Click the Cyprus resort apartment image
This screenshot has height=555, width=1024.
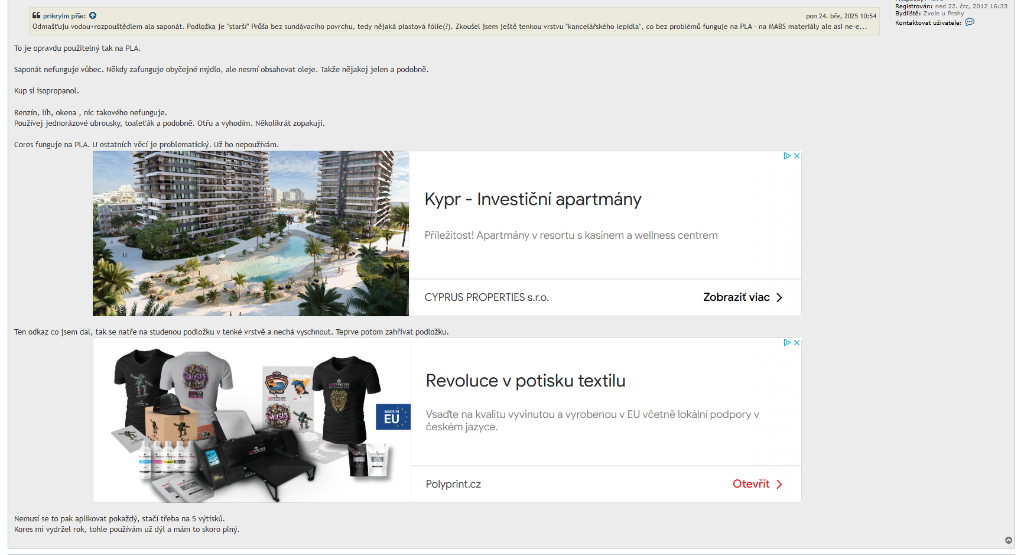point(251,233)
